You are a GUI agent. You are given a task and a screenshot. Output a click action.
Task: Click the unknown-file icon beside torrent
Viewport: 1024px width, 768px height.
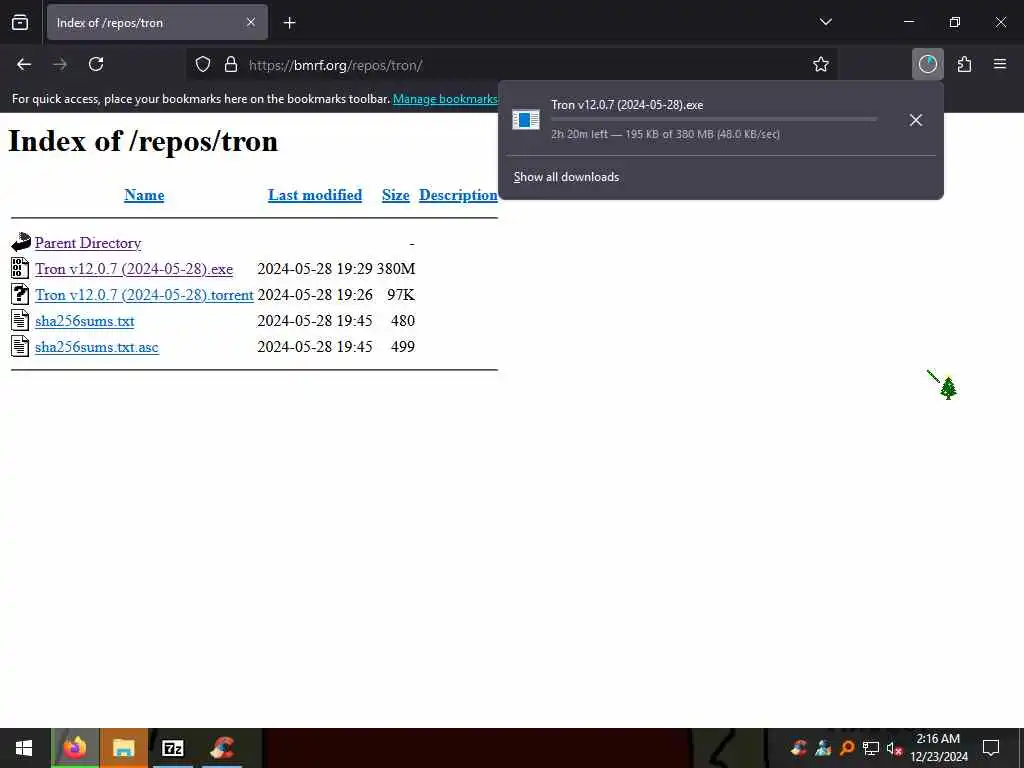[x=20, y=294]
